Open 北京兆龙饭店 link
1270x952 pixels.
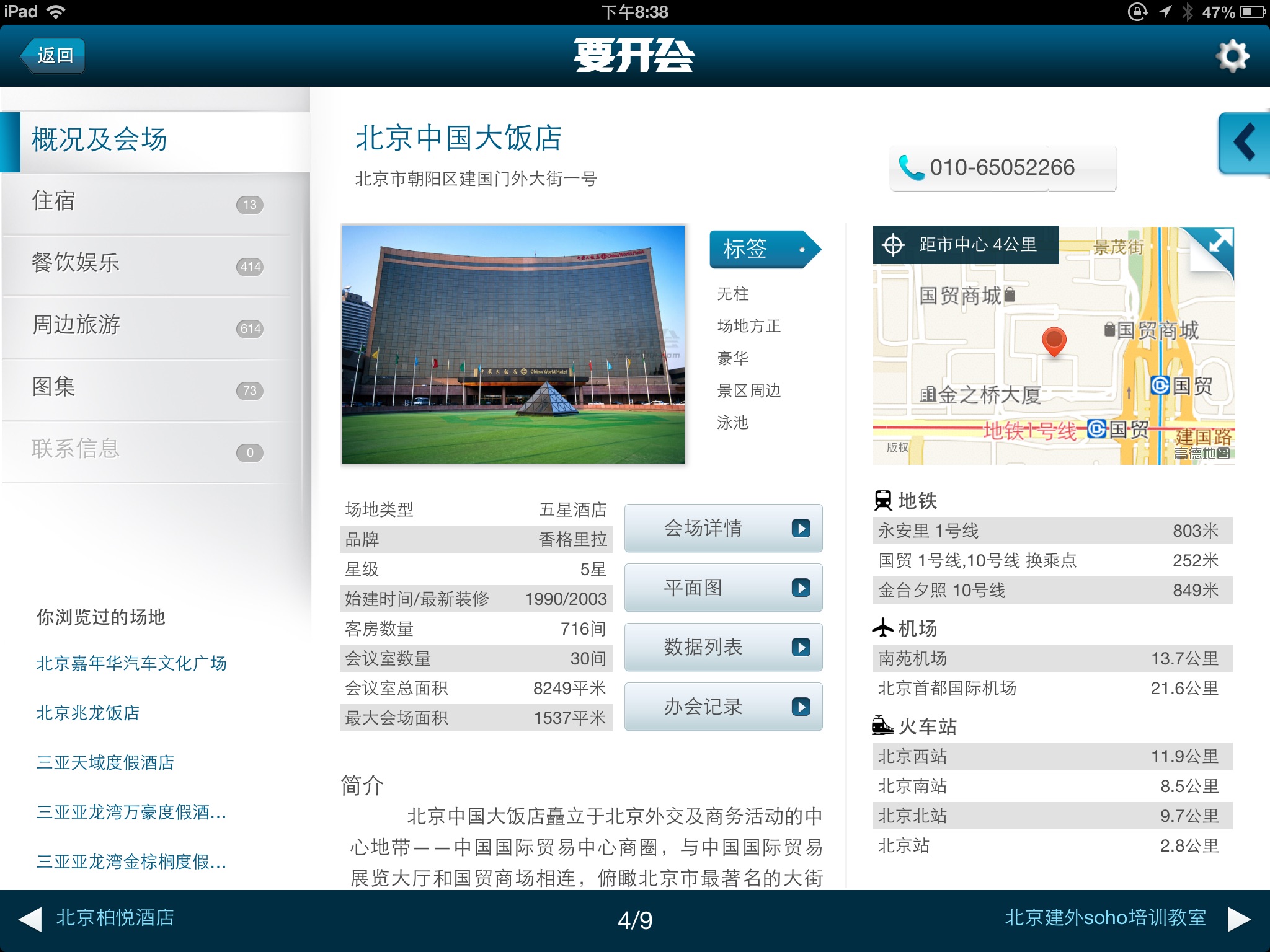pyautogui.click(x=87, y=713)
